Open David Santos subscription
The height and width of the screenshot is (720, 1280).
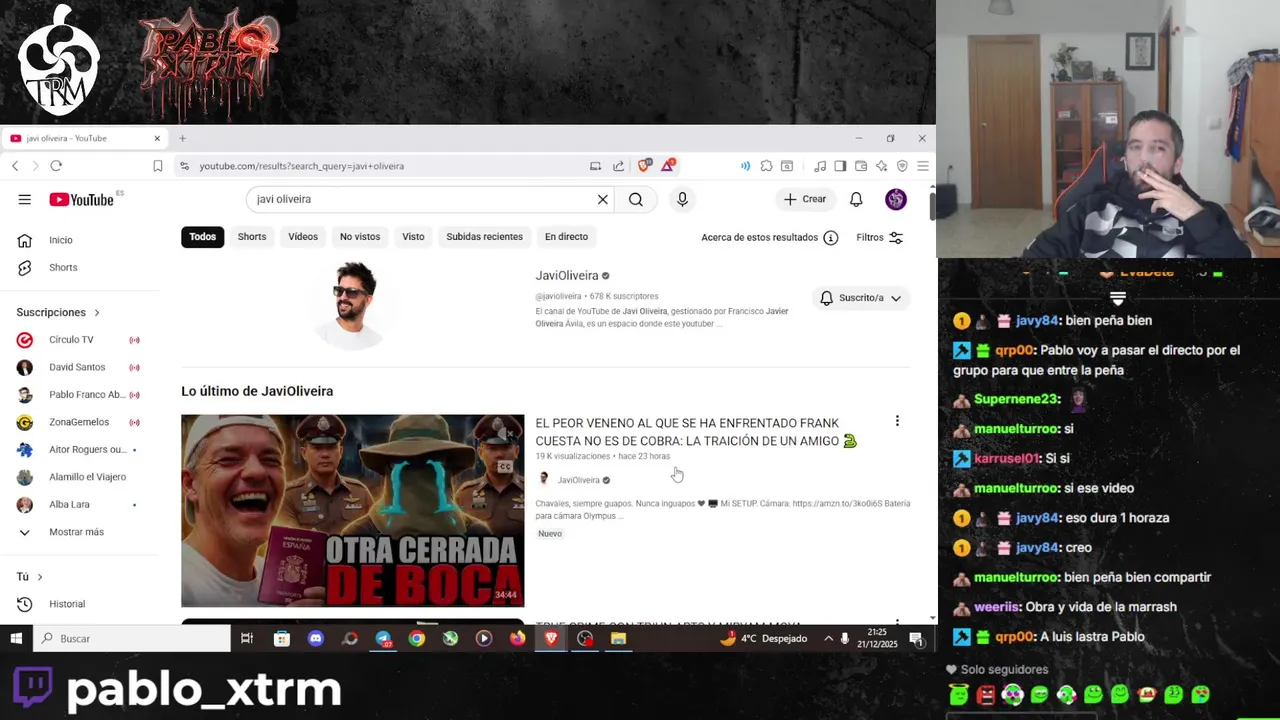pyautogui.click(x=78, y=367)
